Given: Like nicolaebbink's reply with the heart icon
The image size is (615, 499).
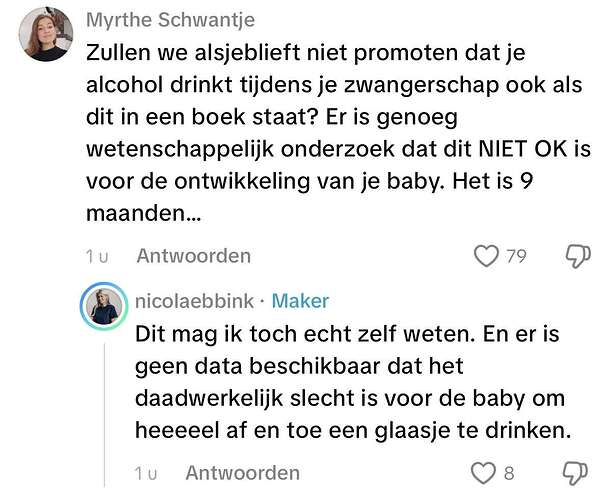Looking at the screenshot, I should click(x=483, y=473).
